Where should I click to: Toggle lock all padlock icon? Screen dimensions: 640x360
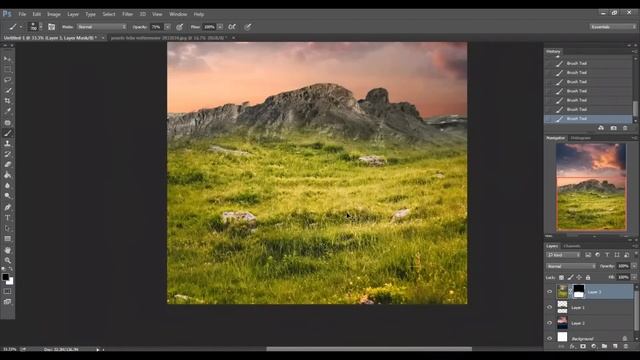(x=588, y=278)
